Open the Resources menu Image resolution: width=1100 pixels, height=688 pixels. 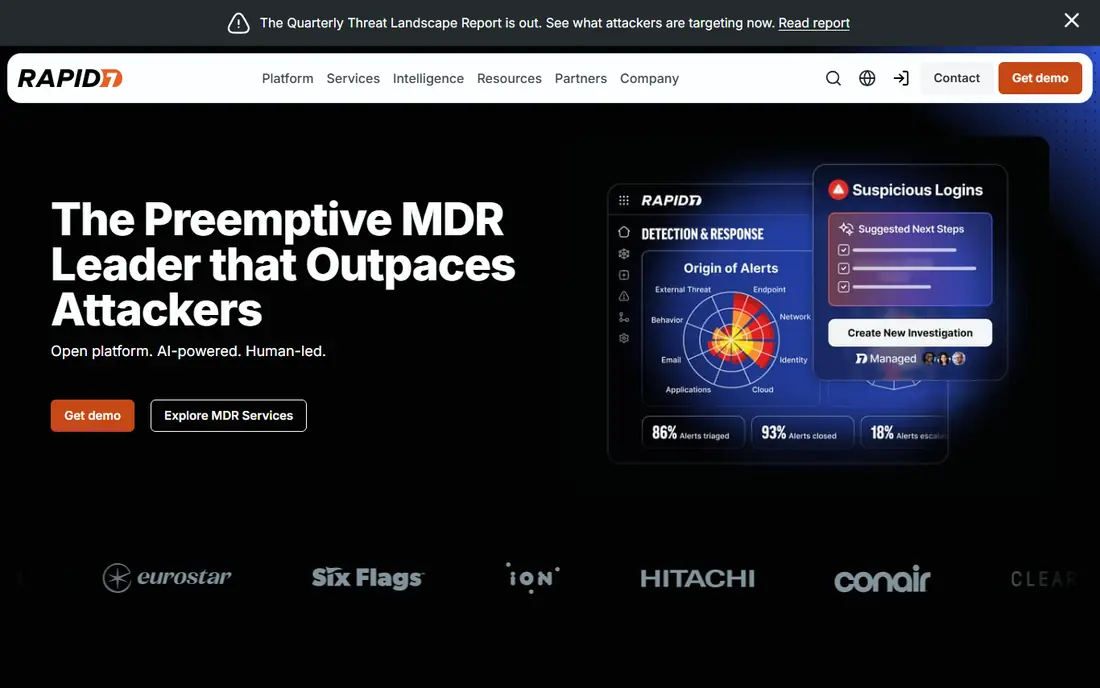(x=509, y=79)
